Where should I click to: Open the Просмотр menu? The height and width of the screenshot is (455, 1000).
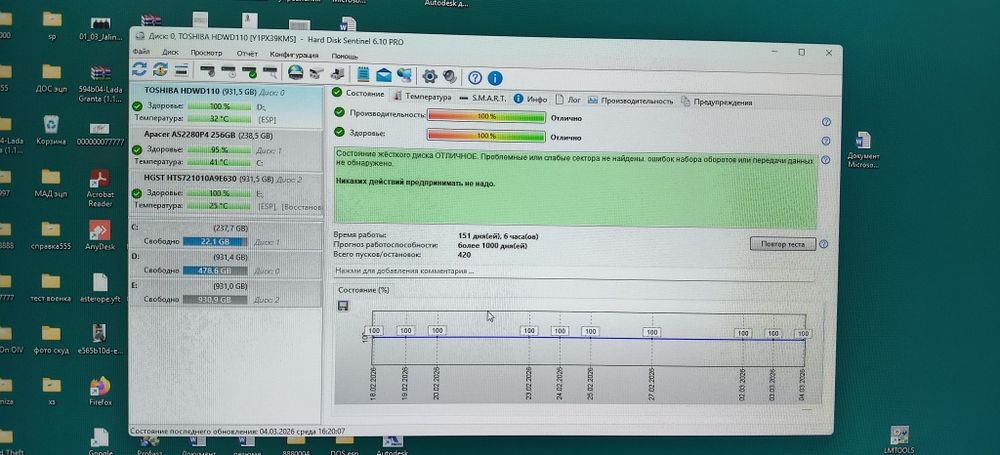(206, 53)
